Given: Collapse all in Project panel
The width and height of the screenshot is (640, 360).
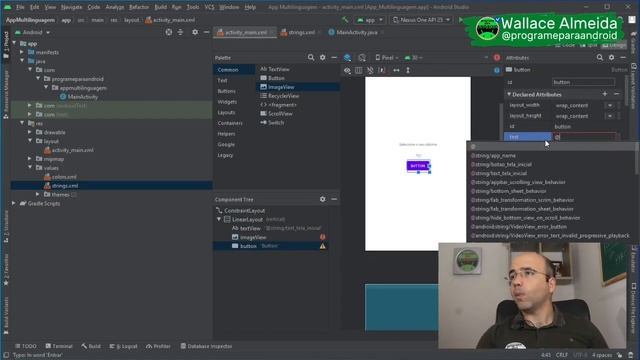Looking at the screenshot, I should (180, 32).
